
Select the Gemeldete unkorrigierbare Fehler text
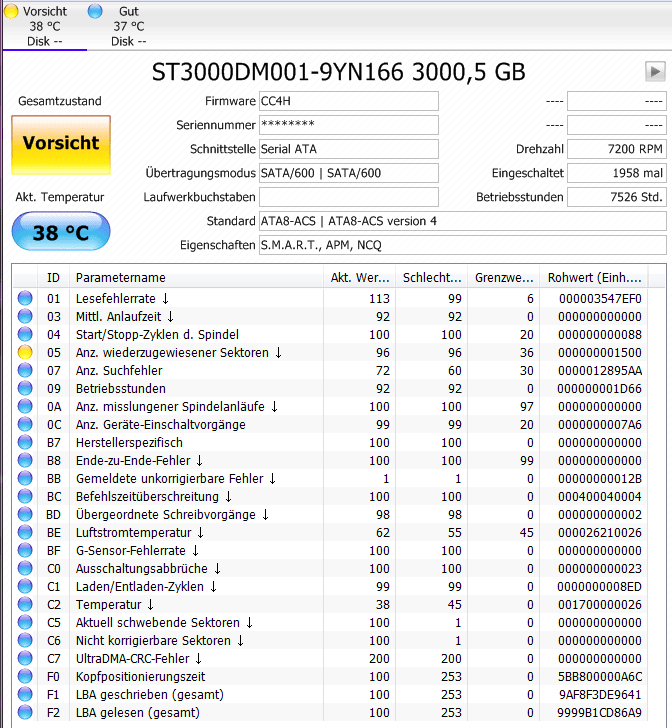[x=170, y=479]
